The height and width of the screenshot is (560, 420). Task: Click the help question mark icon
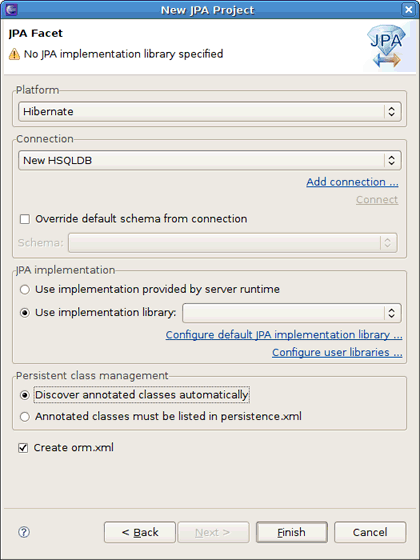pos(24,532)
